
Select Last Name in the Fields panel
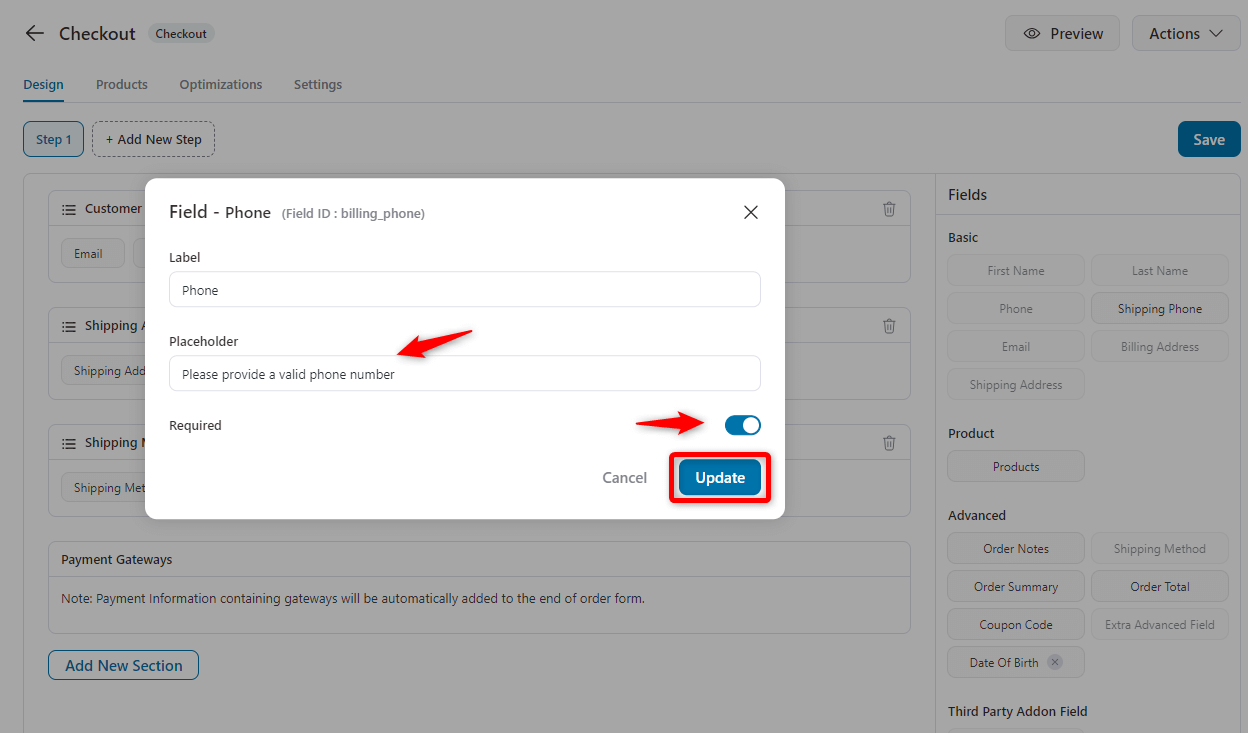(1160, 271)
